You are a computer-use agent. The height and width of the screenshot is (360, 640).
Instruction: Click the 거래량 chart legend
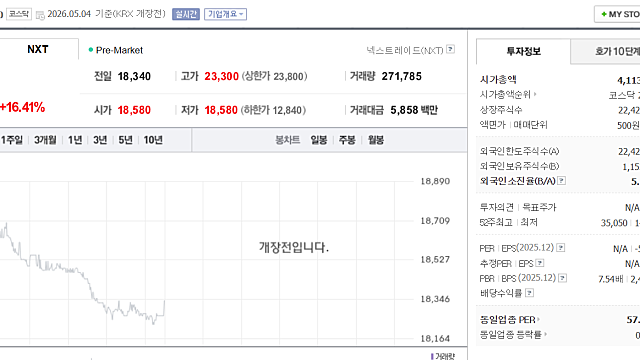click(442, 356)
